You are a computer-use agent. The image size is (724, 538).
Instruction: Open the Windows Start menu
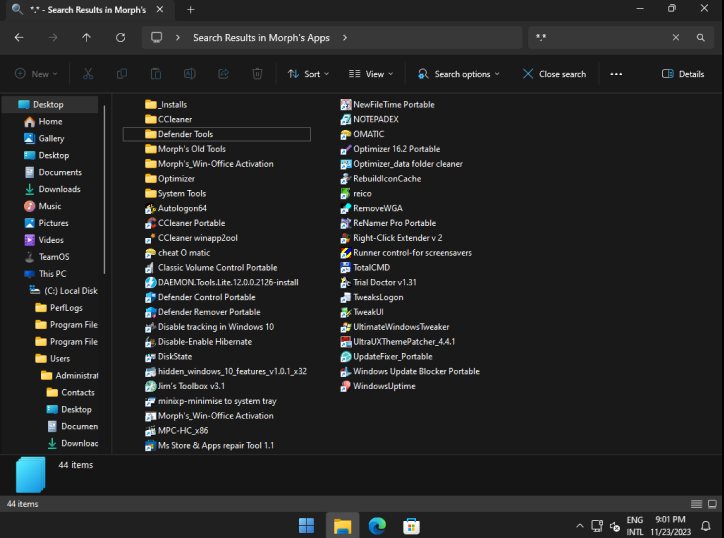pos(307,526)
